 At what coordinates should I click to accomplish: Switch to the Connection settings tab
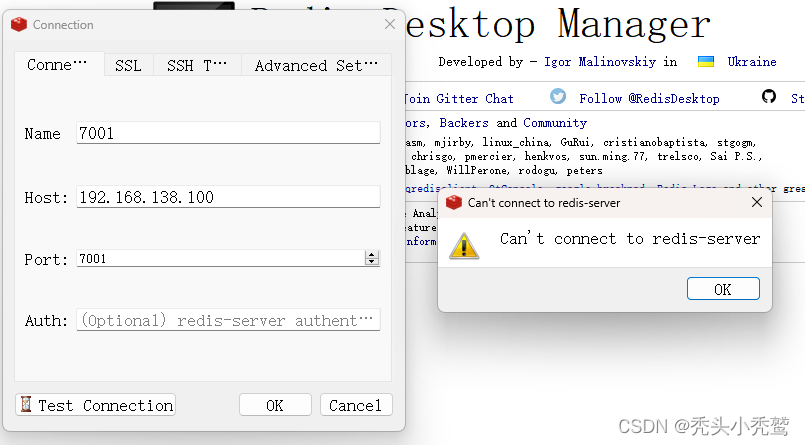coord(59,65)
